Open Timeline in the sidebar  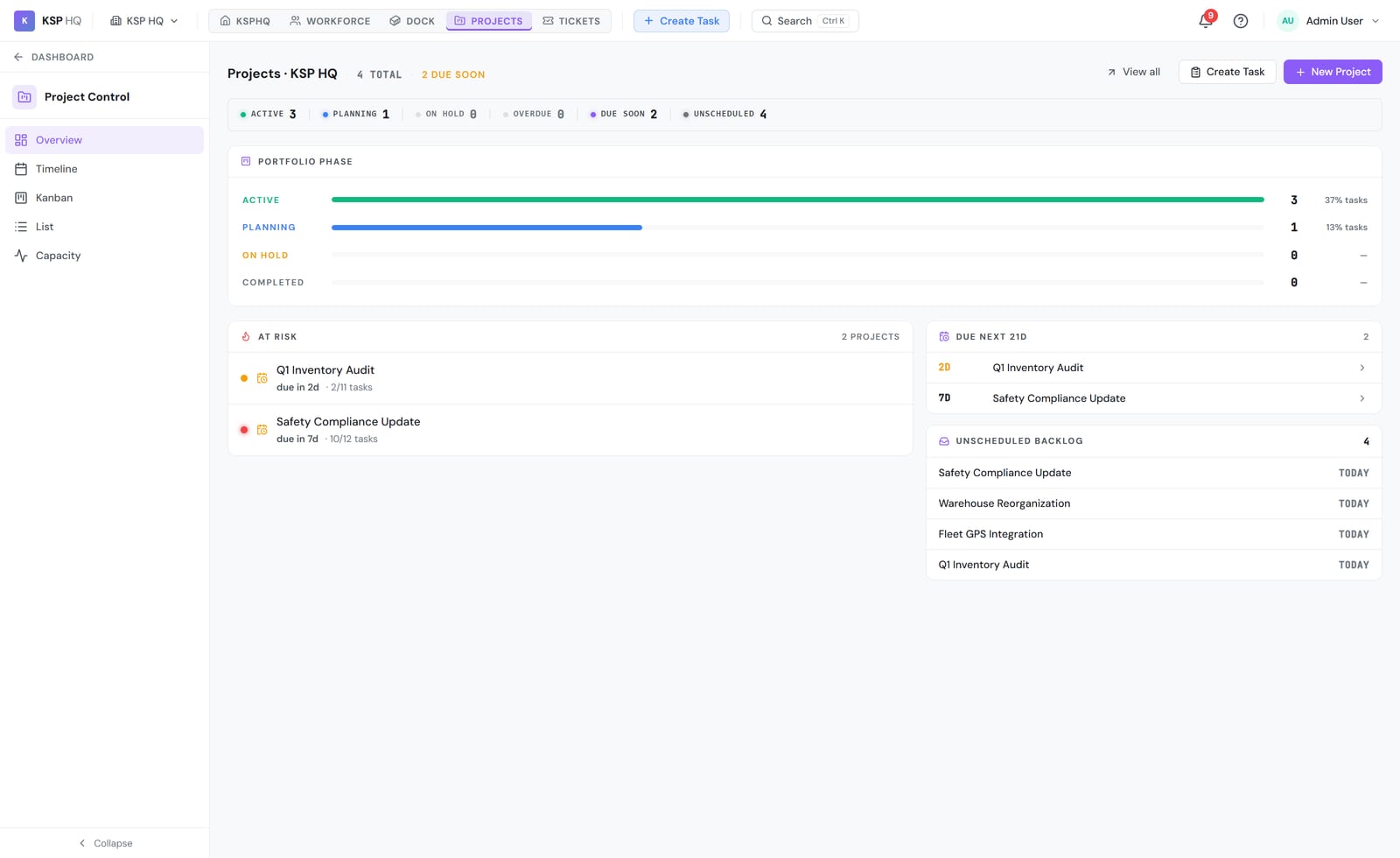point(105,169)
